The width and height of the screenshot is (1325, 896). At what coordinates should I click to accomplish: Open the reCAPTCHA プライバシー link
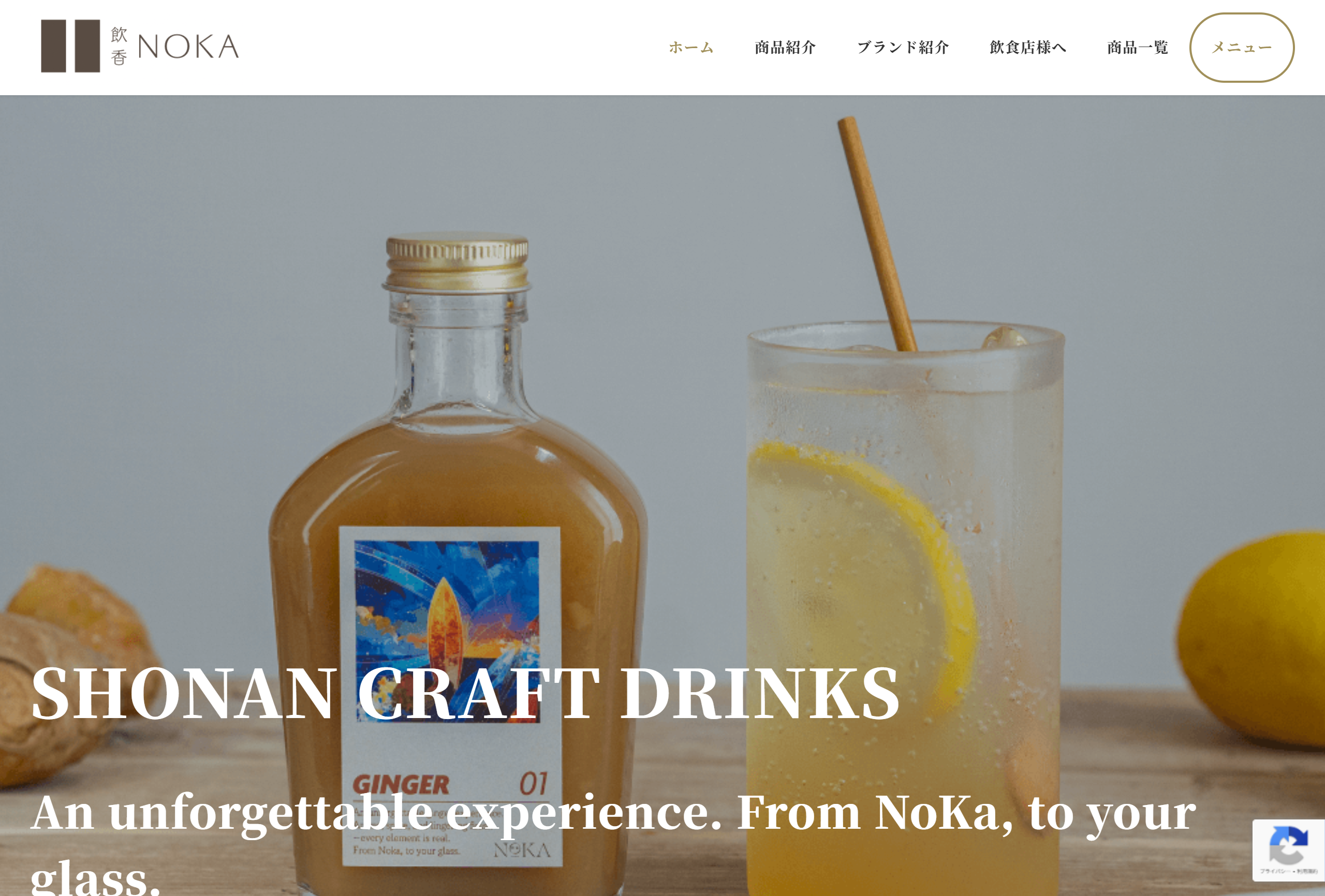tap(1275, 872)
